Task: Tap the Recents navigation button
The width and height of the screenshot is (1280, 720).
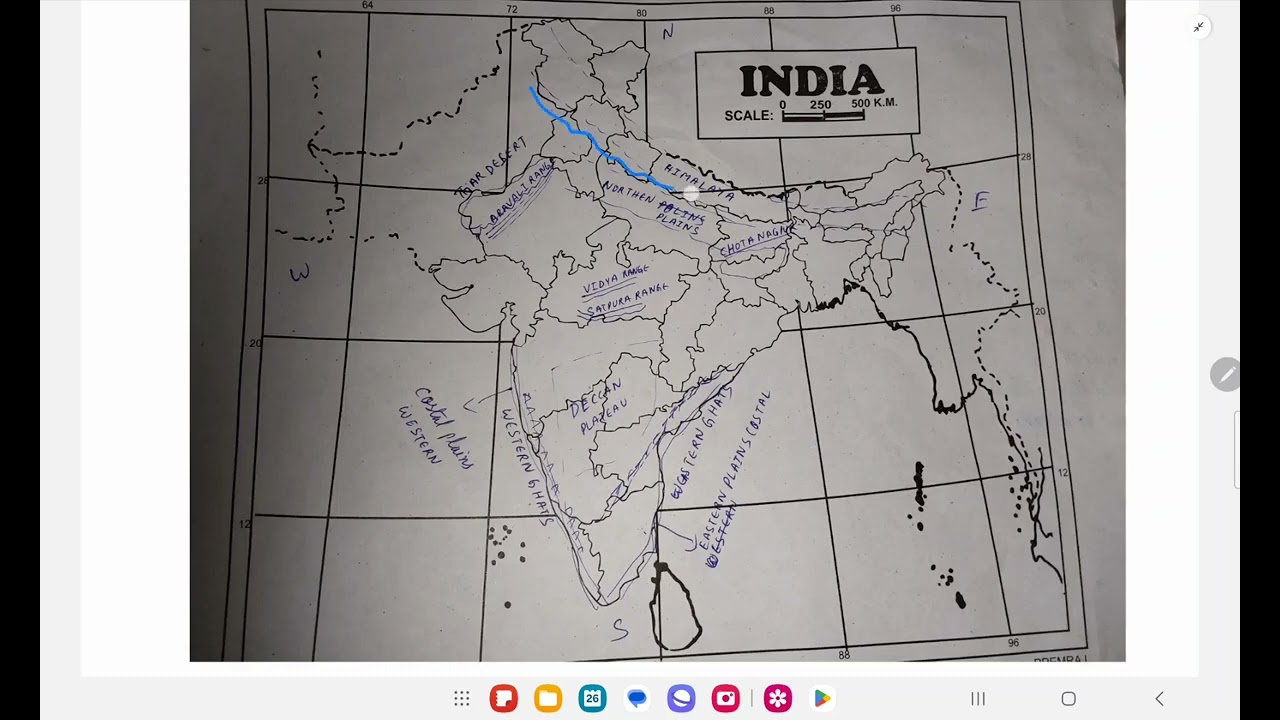Action: click(x=978, y=699)
